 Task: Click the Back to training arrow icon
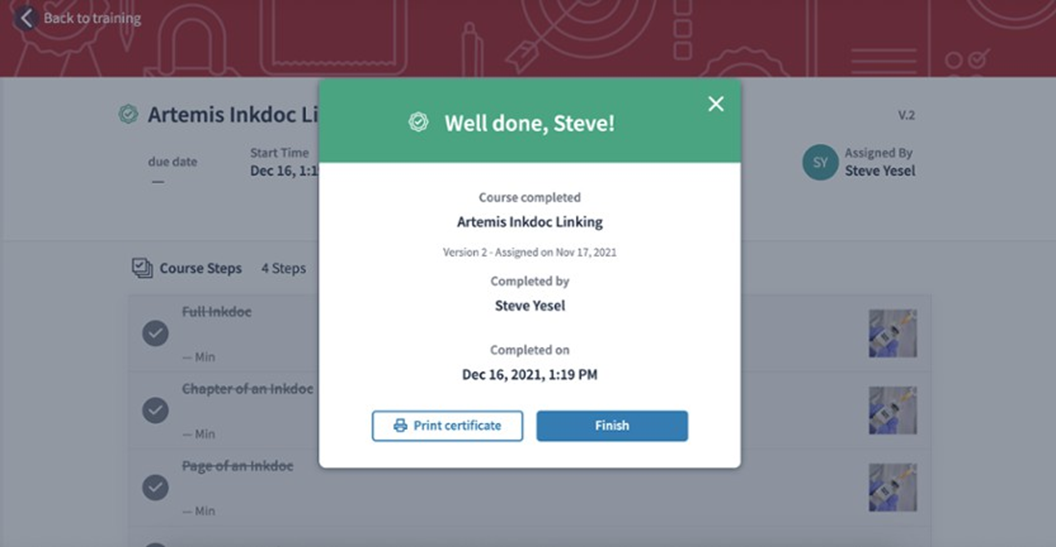pos(25,18)
